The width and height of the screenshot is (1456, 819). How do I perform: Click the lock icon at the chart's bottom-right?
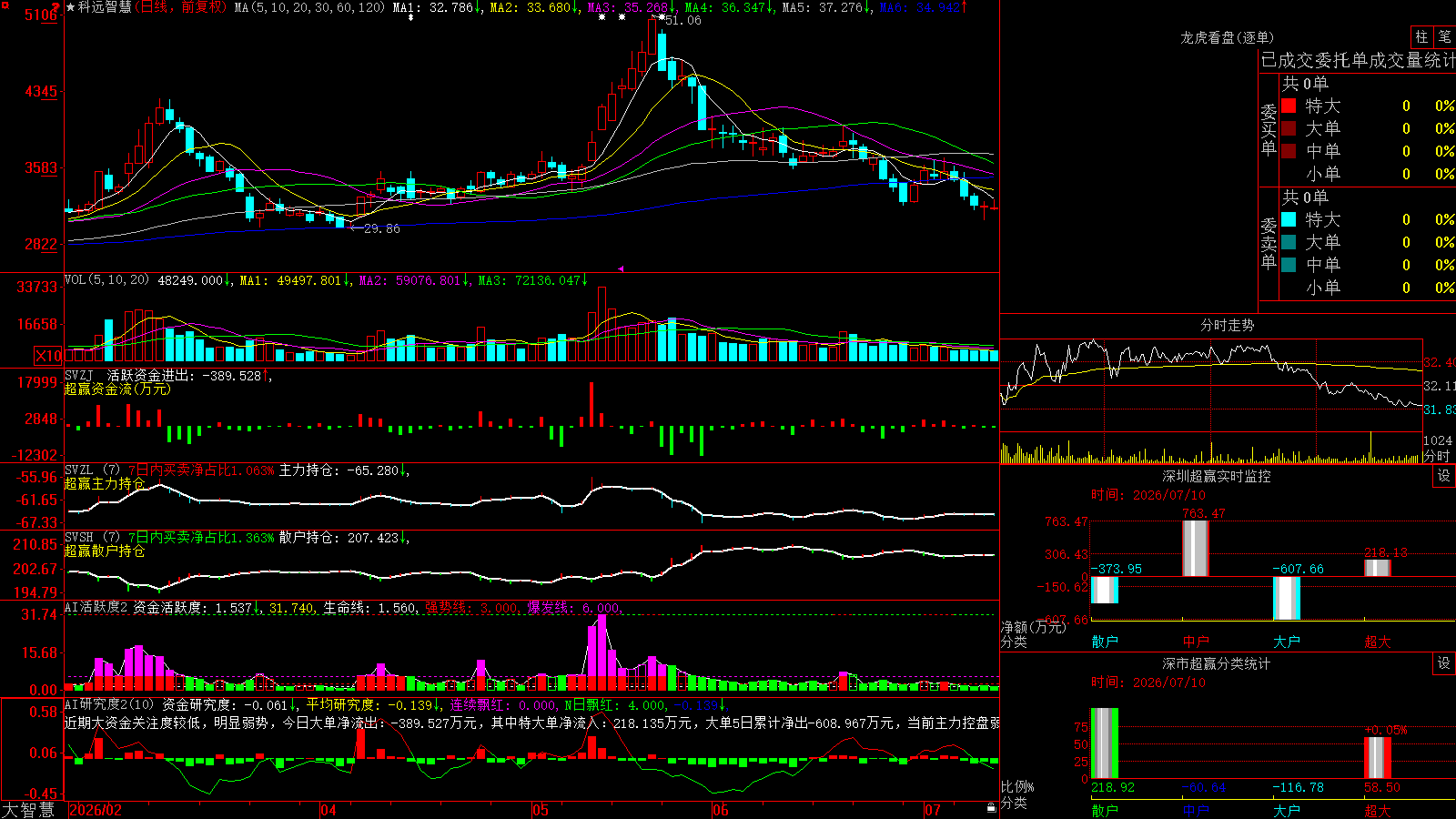coord(991,808)
